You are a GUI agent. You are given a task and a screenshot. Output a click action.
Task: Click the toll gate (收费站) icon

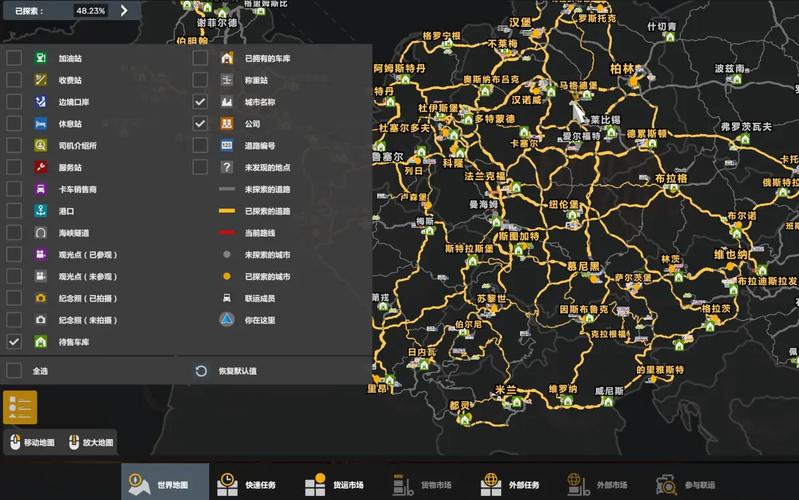coord(41,80)
